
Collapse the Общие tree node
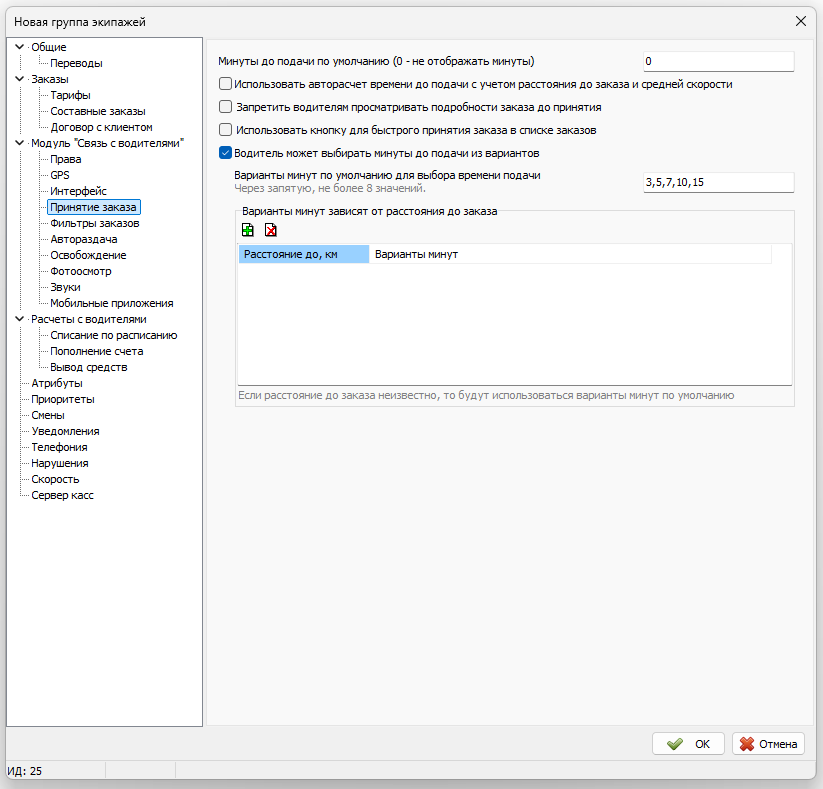pos(19,47)
